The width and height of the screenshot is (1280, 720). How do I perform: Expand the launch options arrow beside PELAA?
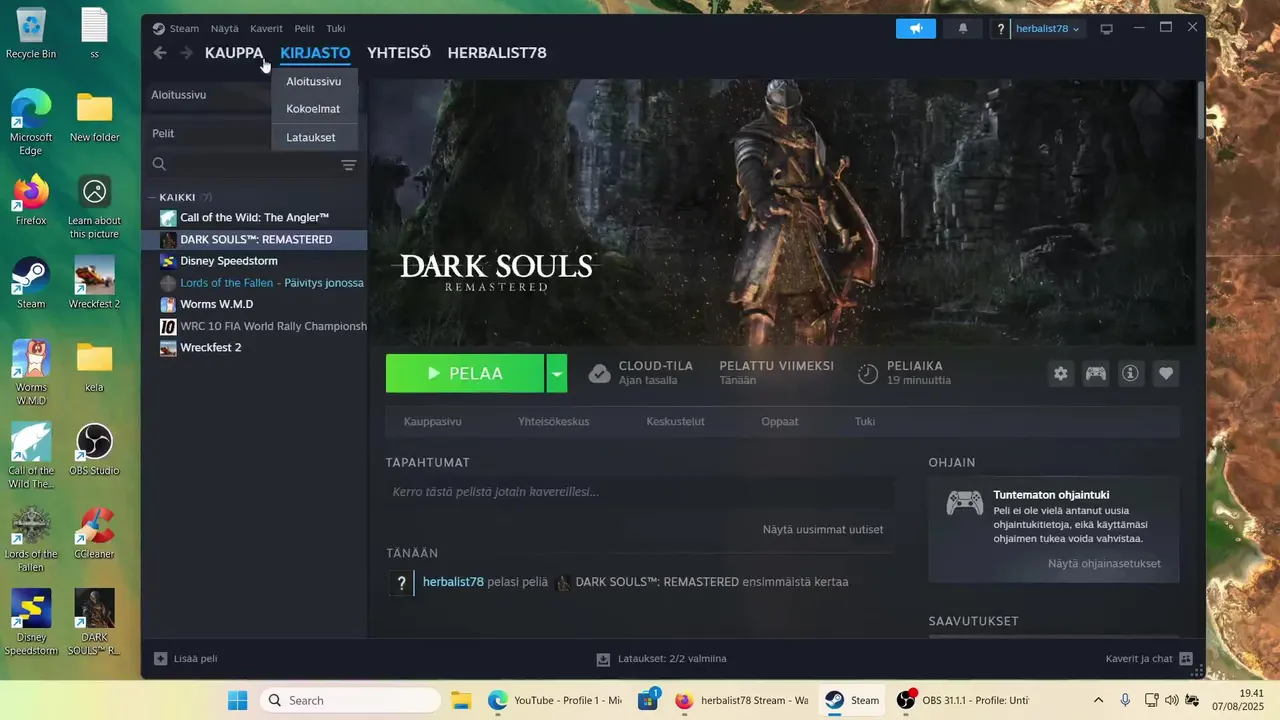click(557, 373)
